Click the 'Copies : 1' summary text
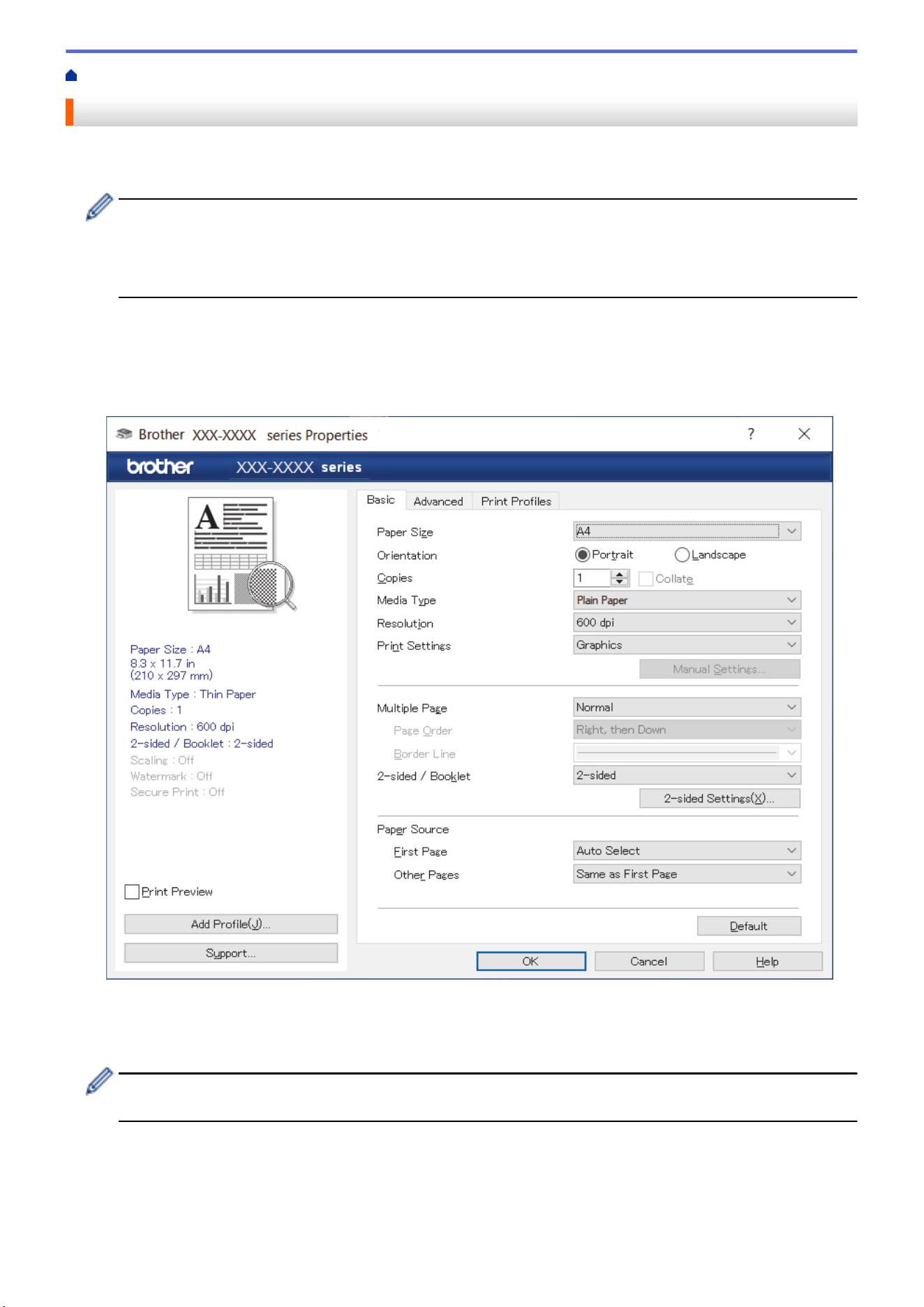 point(156,710)
